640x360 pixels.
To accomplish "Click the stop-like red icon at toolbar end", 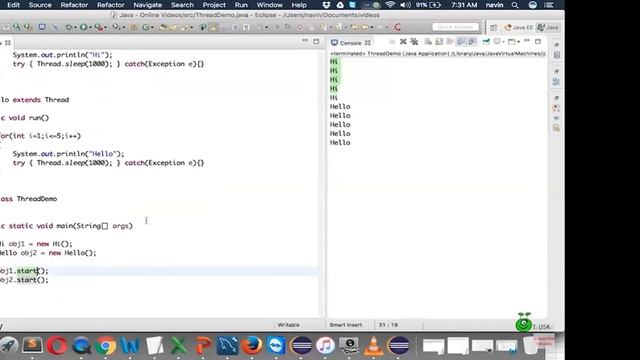I will point(398,27).
